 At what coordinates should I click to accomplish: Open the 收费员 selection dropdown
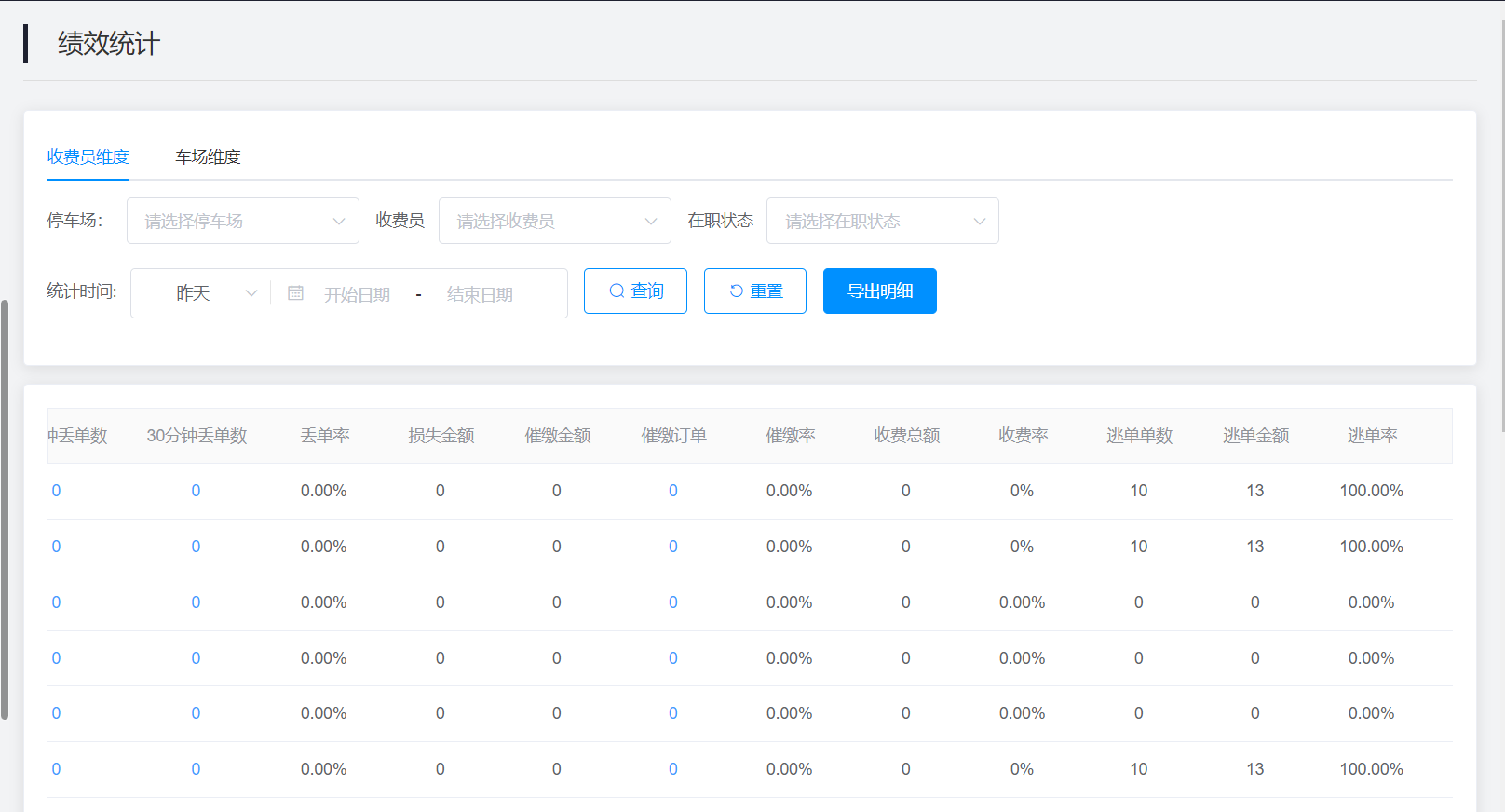(x=554, y=222)
